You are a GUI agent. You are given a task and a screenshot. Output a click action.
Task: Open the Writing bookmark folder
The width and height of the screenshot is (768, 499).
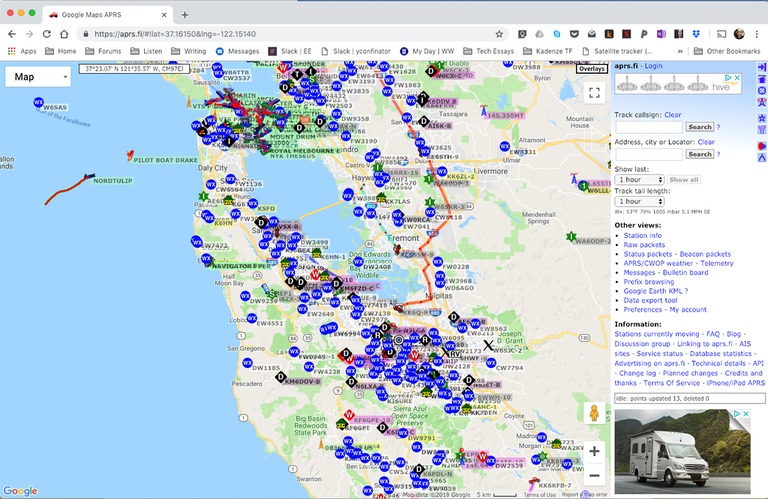(x=189, y=51)
